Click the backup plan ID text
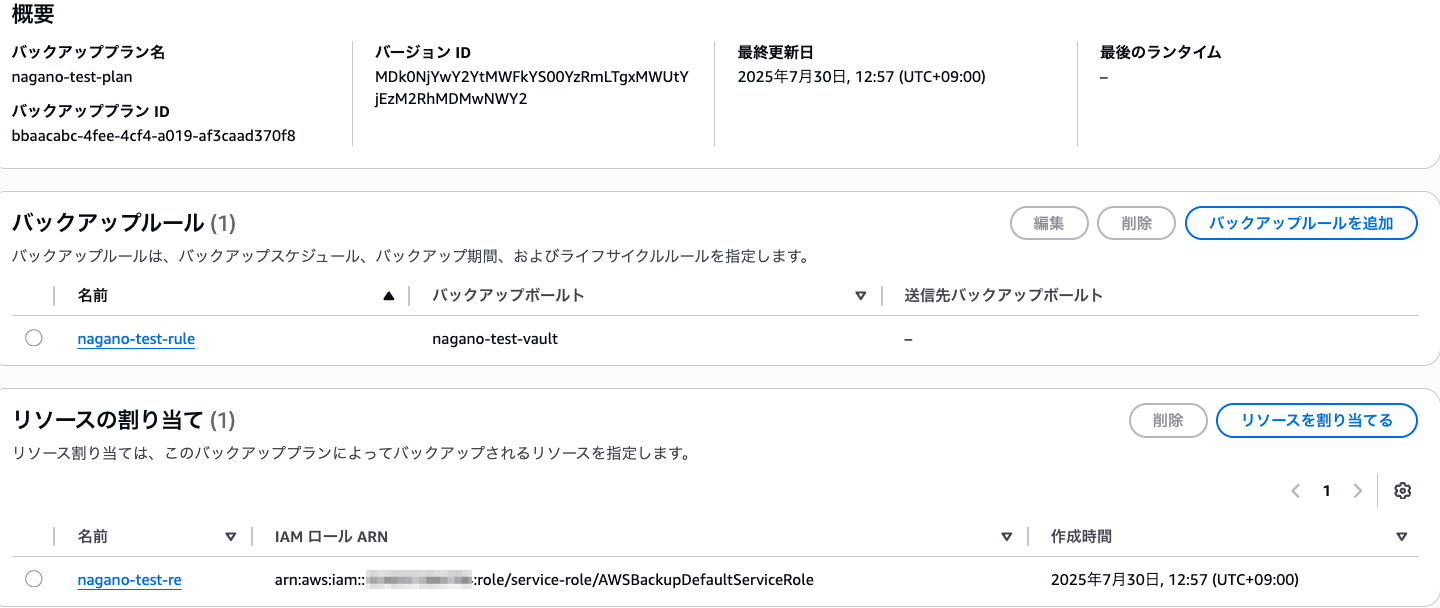Screen dimensions: 1440x608 tap(153, 136)
